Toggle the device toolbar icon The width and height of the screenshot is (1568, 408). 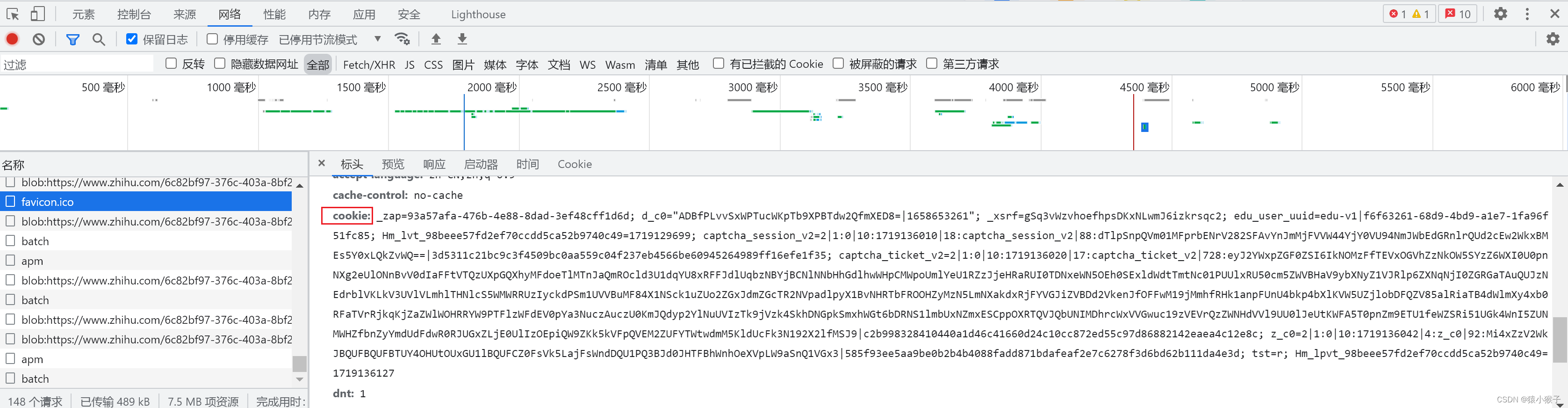38,14
